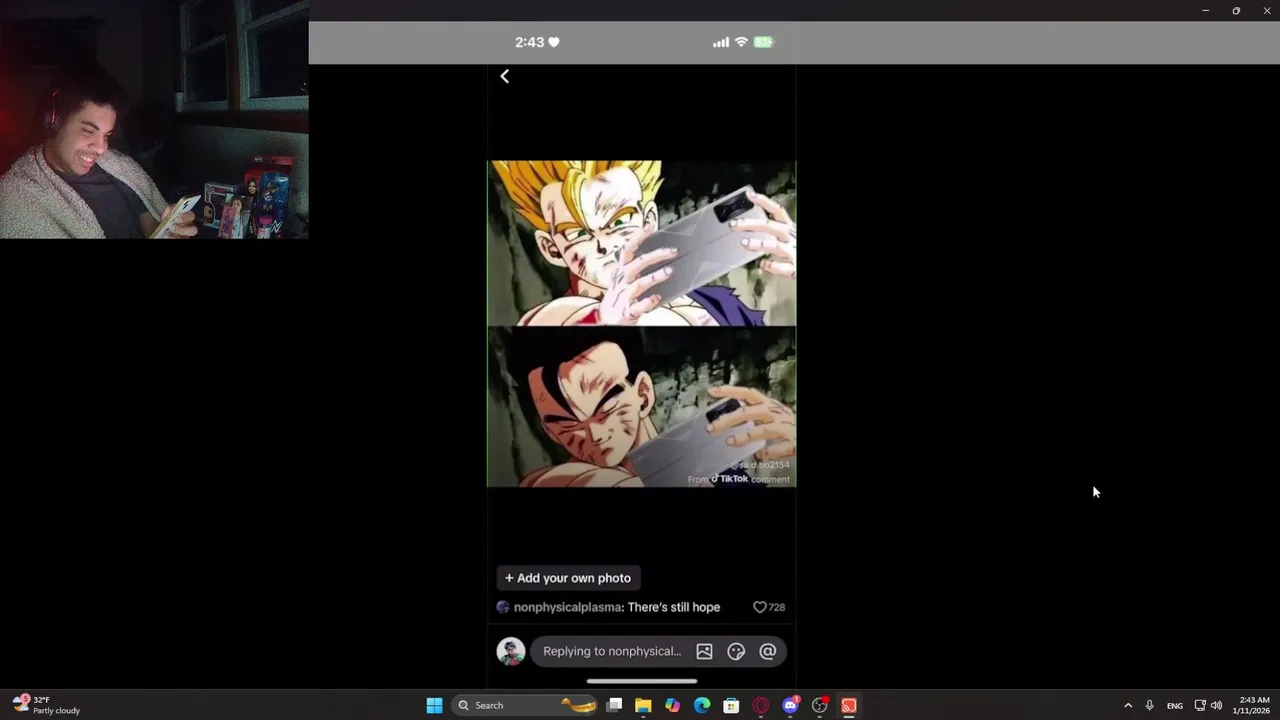Click the taskbar Search box
This screenshot has width=1280, height=720.
coord(525,705)
